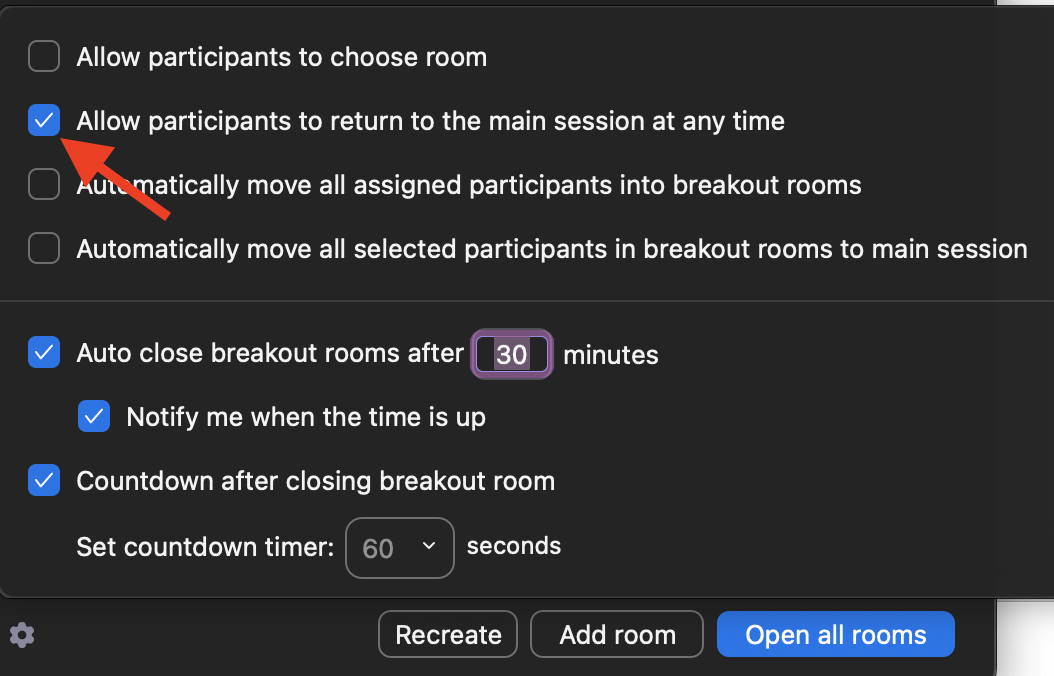Viewport: 1054px width, 676px height.
Task: Disable the countdown after closing breakout room
Action: [43, 480]
